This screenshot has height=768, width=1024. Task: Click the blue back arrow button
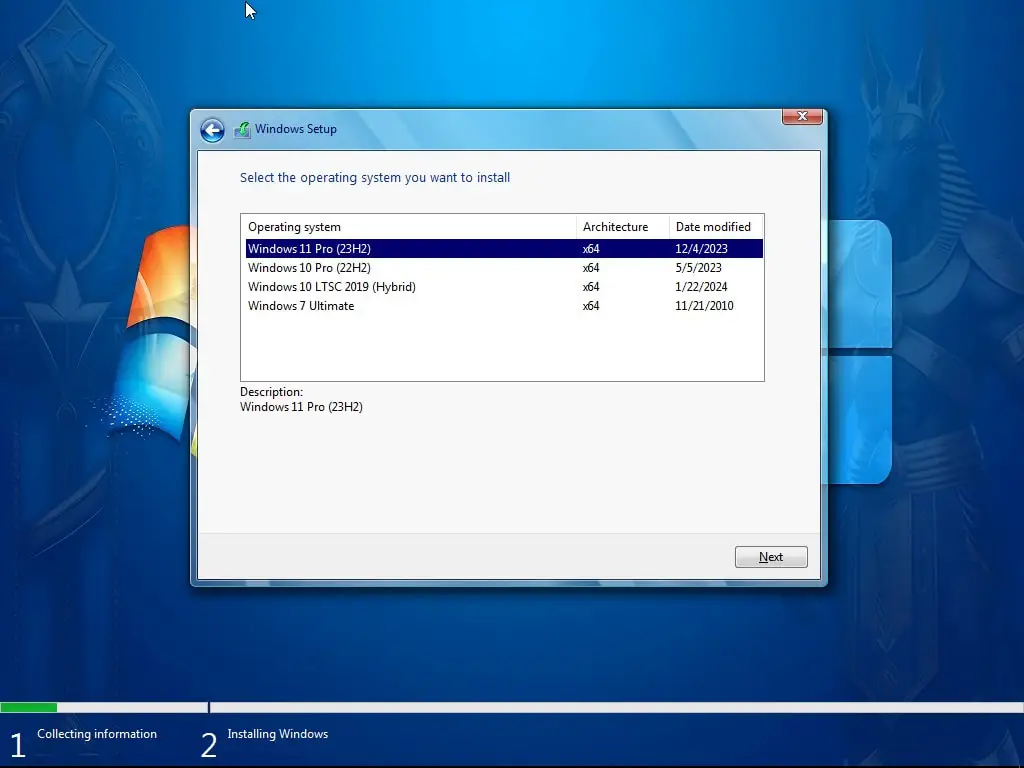[x=211, y=130]
